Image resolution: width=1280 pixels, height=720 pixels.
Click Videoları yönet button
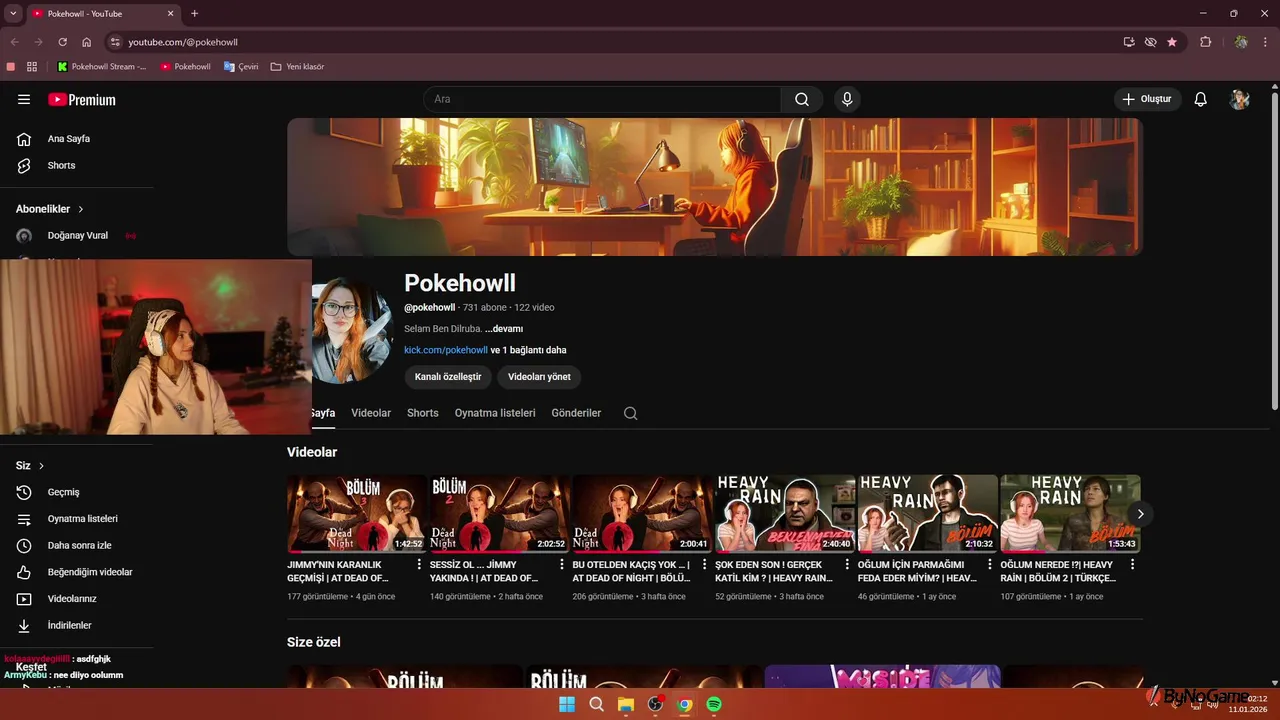pos(539,377)
